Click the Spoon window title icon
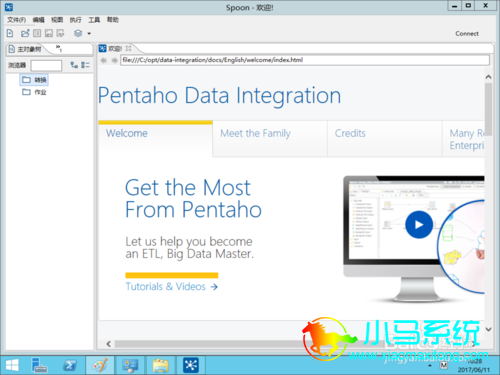 [x=9, y=7]
